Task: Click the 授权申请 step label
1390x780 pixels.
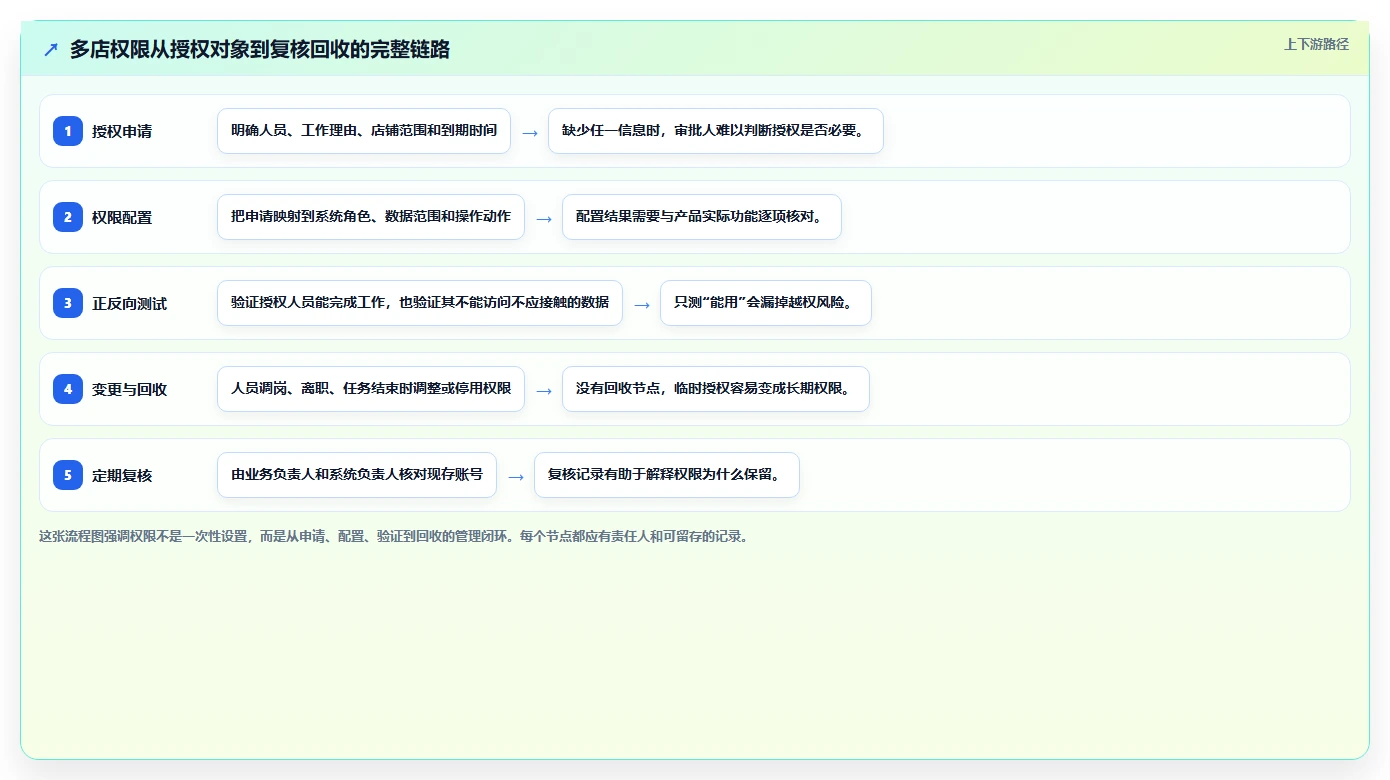Action: point(122,131)
